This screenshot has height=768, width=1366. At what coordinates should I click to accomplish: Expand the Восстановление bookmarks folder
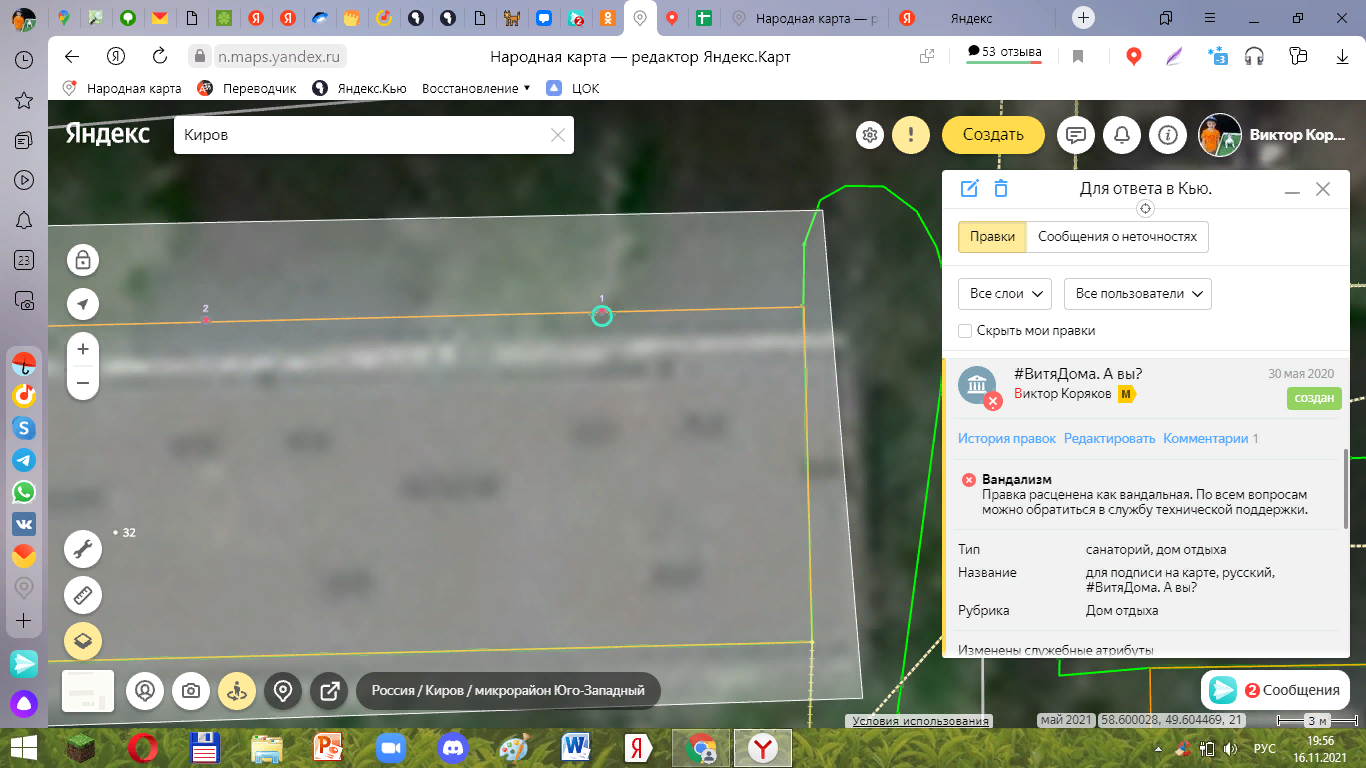(476, 88)
